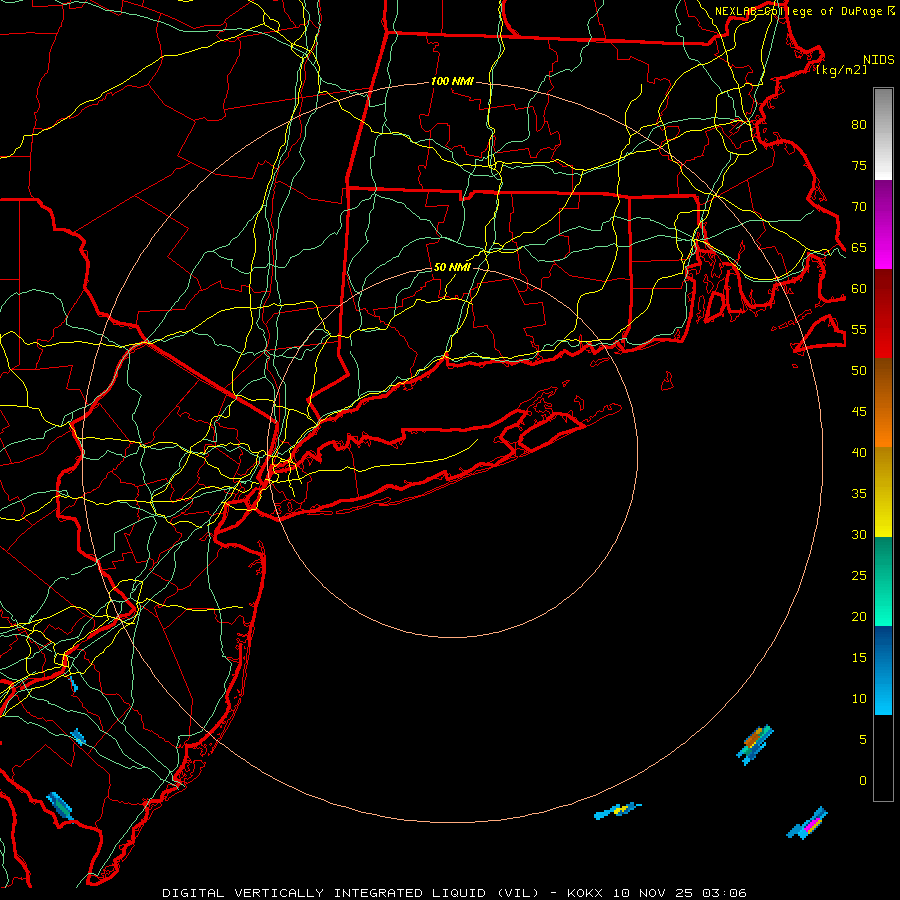Click the NEXLAB-College of DuPage credit text
This screenshot has height=900, width=900.
click(x=799, y=11)
